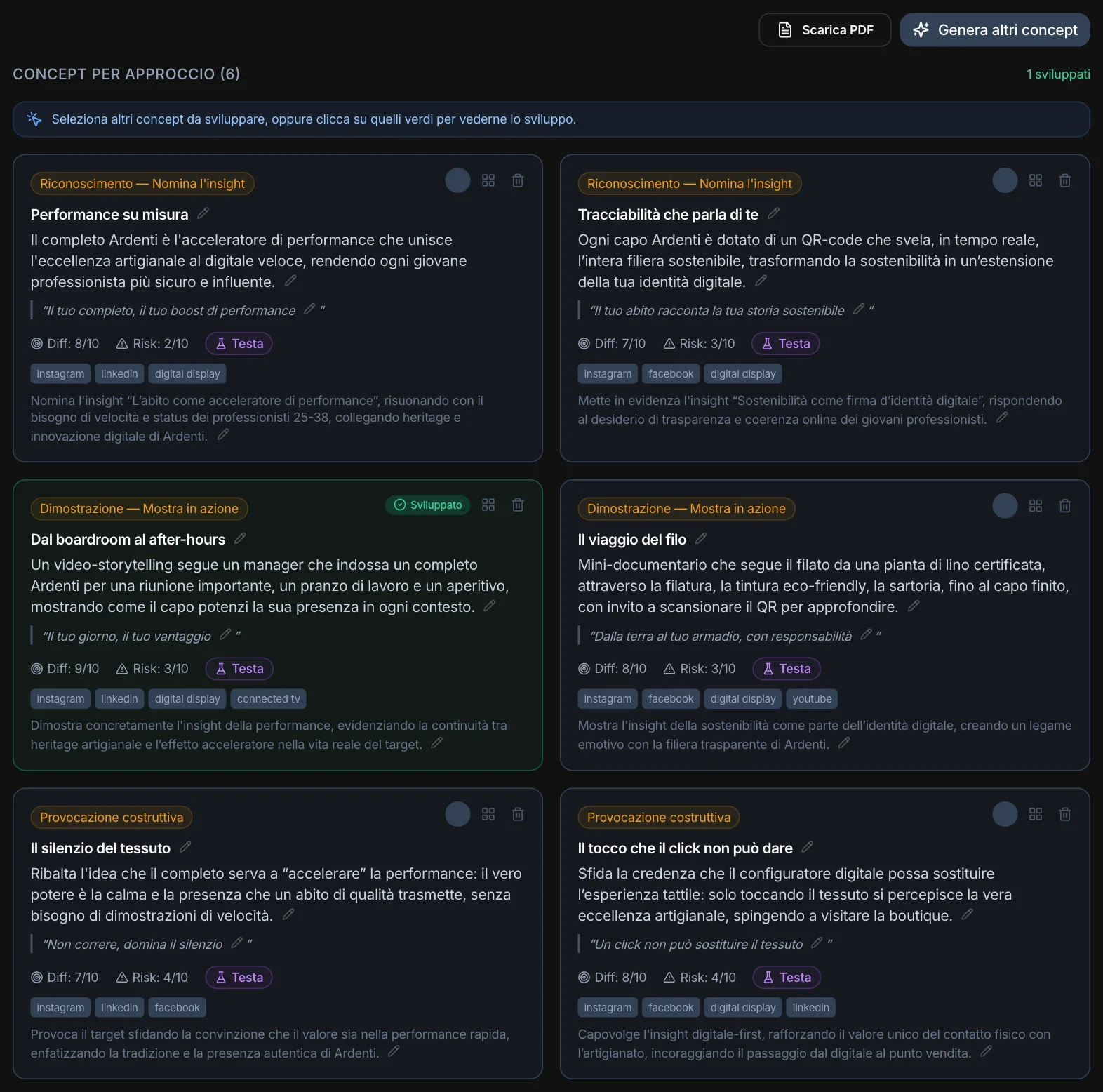Click 'connected tv' channel tag
The image size is (1103, 1092).
coord(269,699)
